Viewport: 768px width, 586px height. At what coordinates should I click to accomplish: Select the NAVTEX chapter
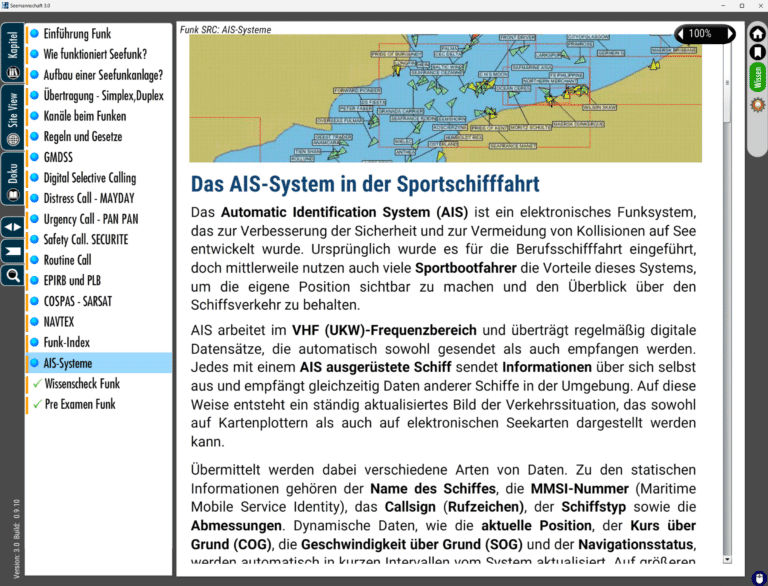point(98,322)
